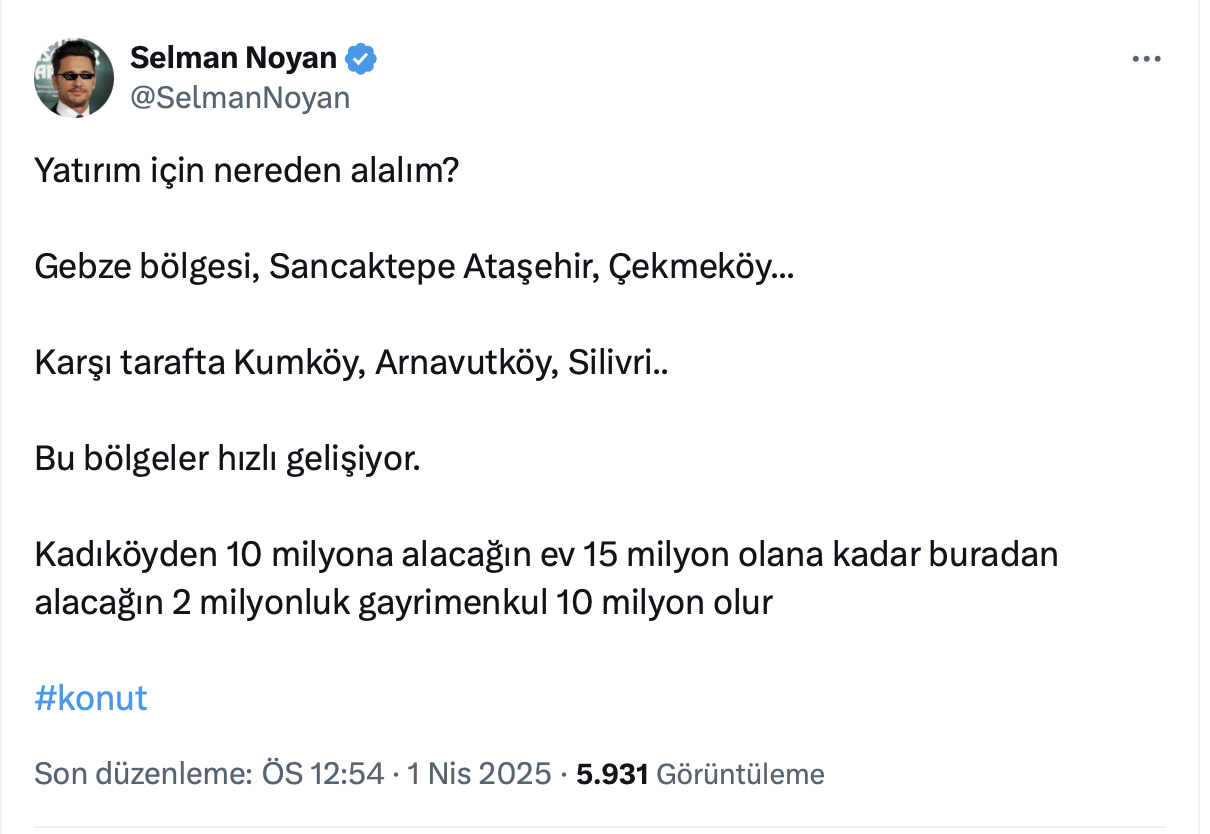Screen dimensions: 1210x834
Task: Open Selman Noyan's profile picture
Action: coord(74,78)
